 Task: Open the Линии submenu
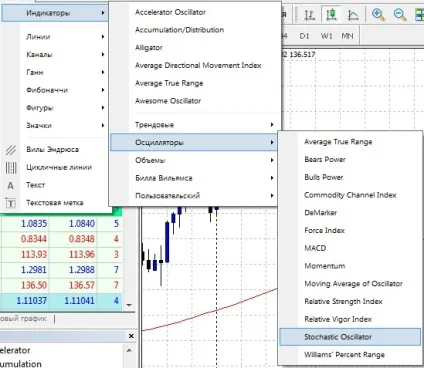pyautogui.click(x=64, y=37)
